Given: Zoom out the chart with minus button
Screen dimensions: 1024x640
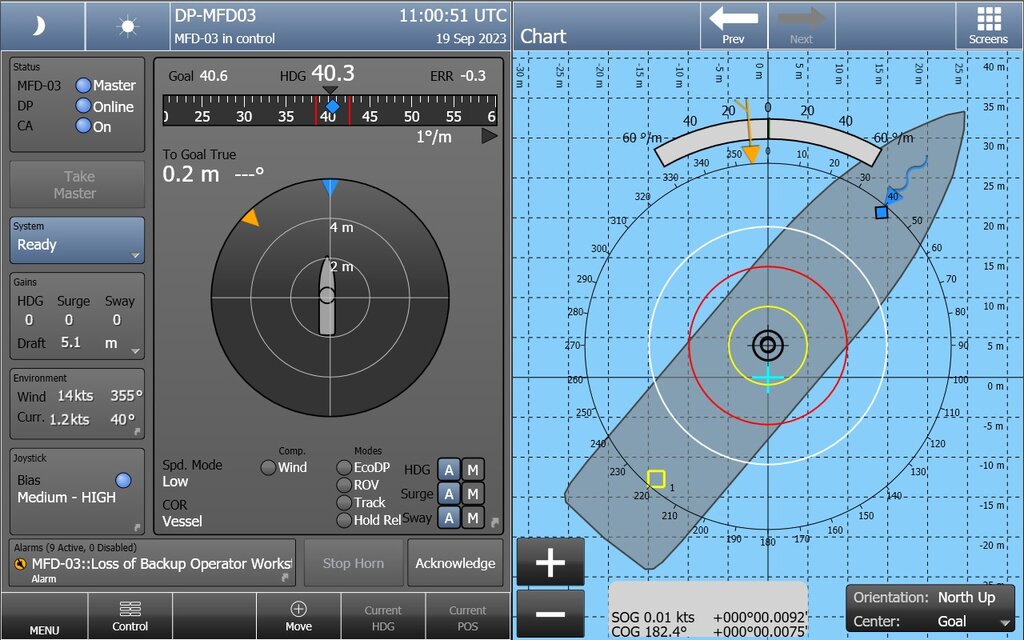Looking at the screenshot, I should (x=550, y=615).
